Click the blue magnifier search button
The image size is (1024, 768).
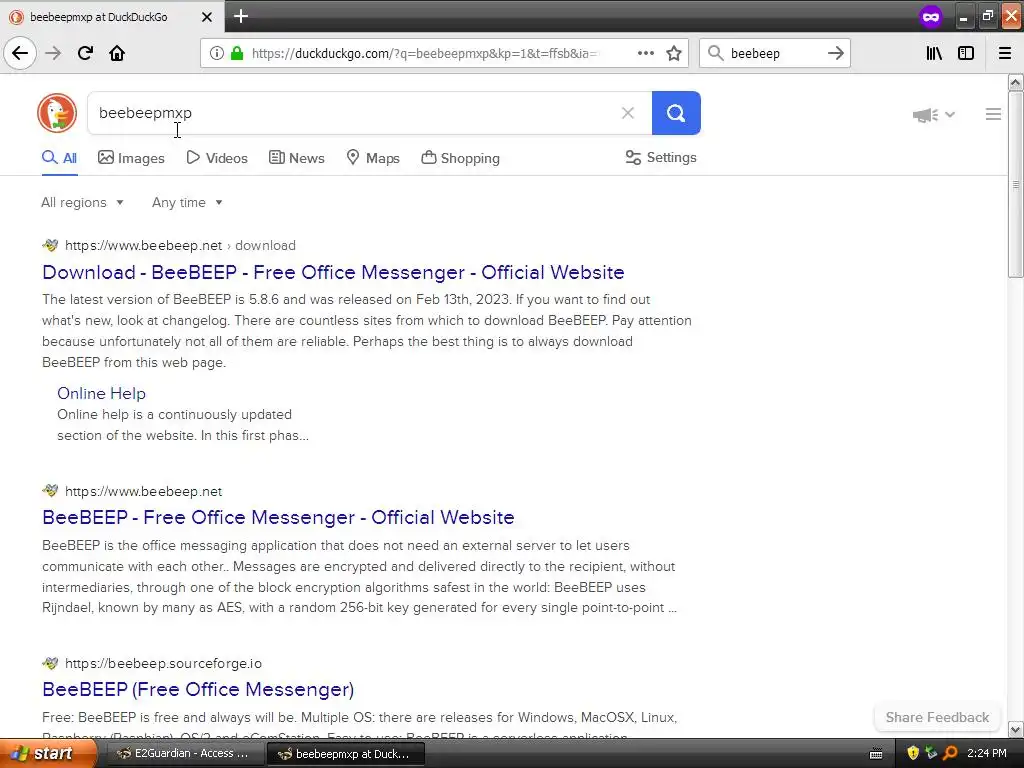pos(676,113)
